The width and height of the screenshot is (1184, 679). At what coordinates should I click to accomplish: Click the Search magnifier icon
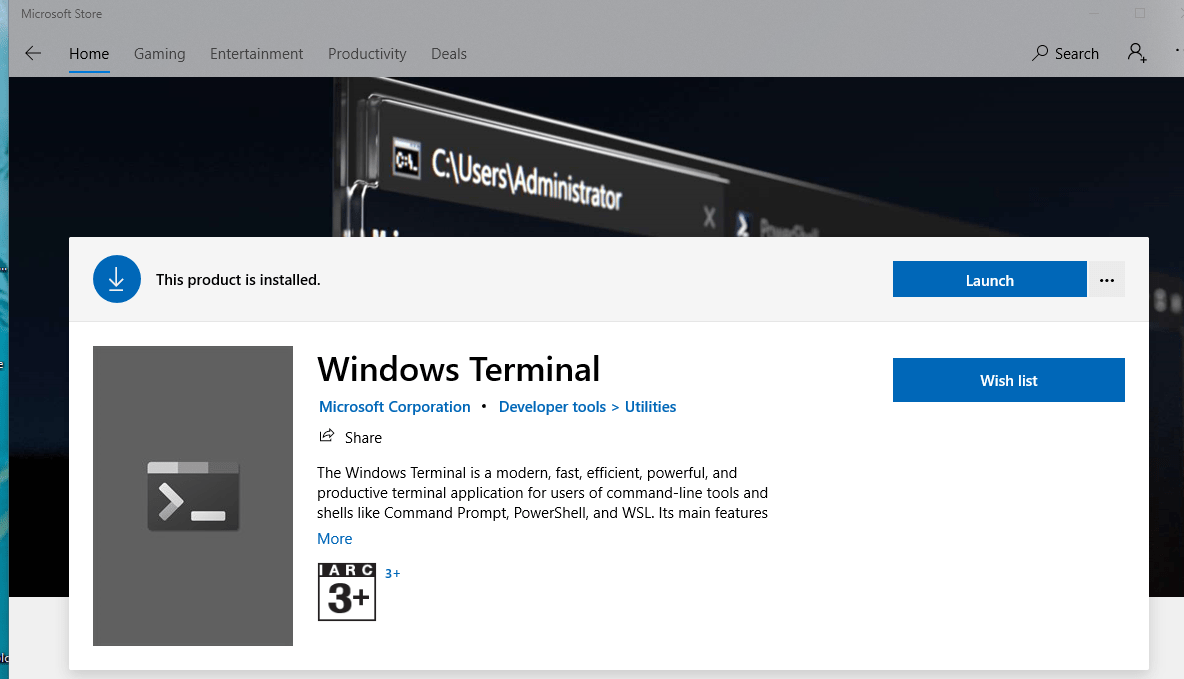tap(1041, 53)
